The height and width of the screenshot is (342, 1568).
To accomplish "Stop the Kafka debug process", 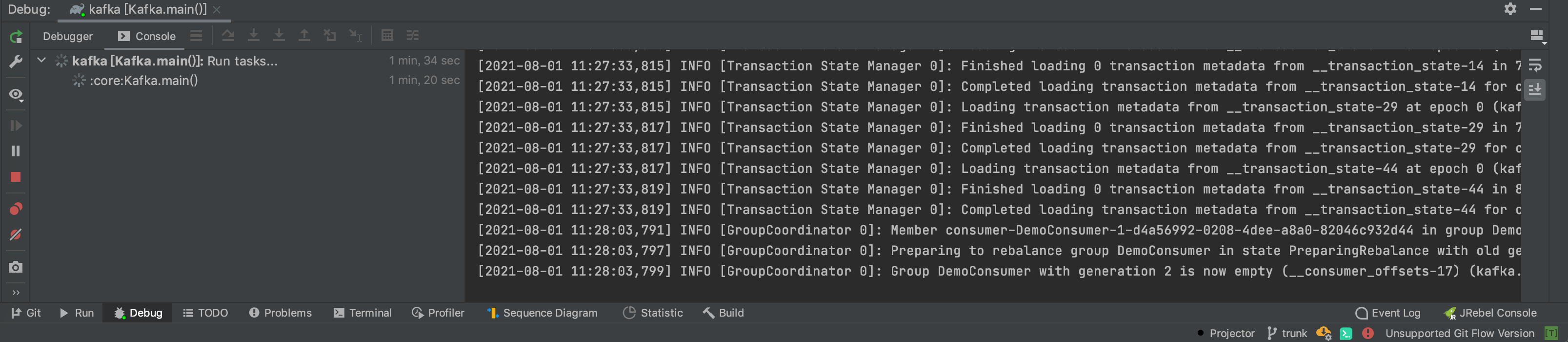I will [16, 177].
